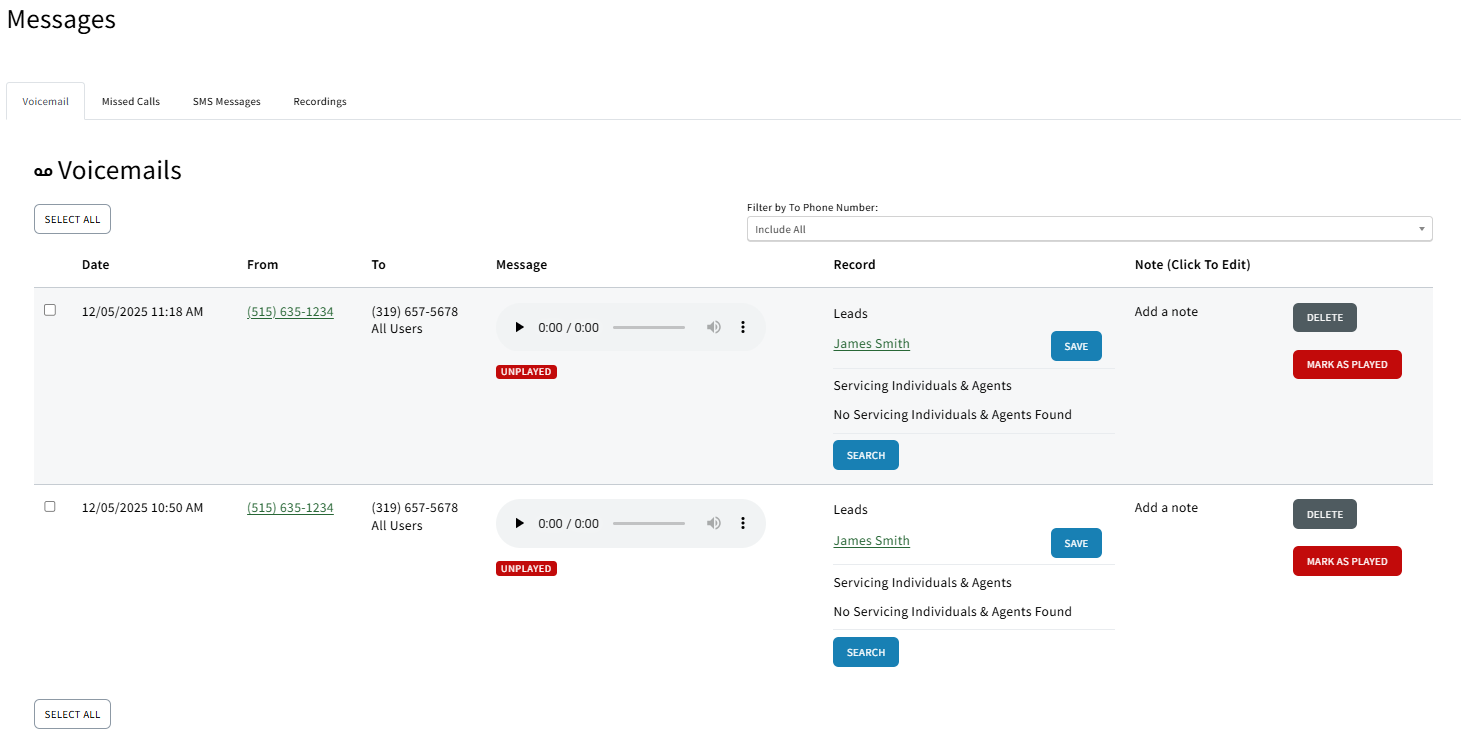Mute the volume on the second audio player
The image size is (1469, 740).
pyautogui.click(x=713, y=523)
